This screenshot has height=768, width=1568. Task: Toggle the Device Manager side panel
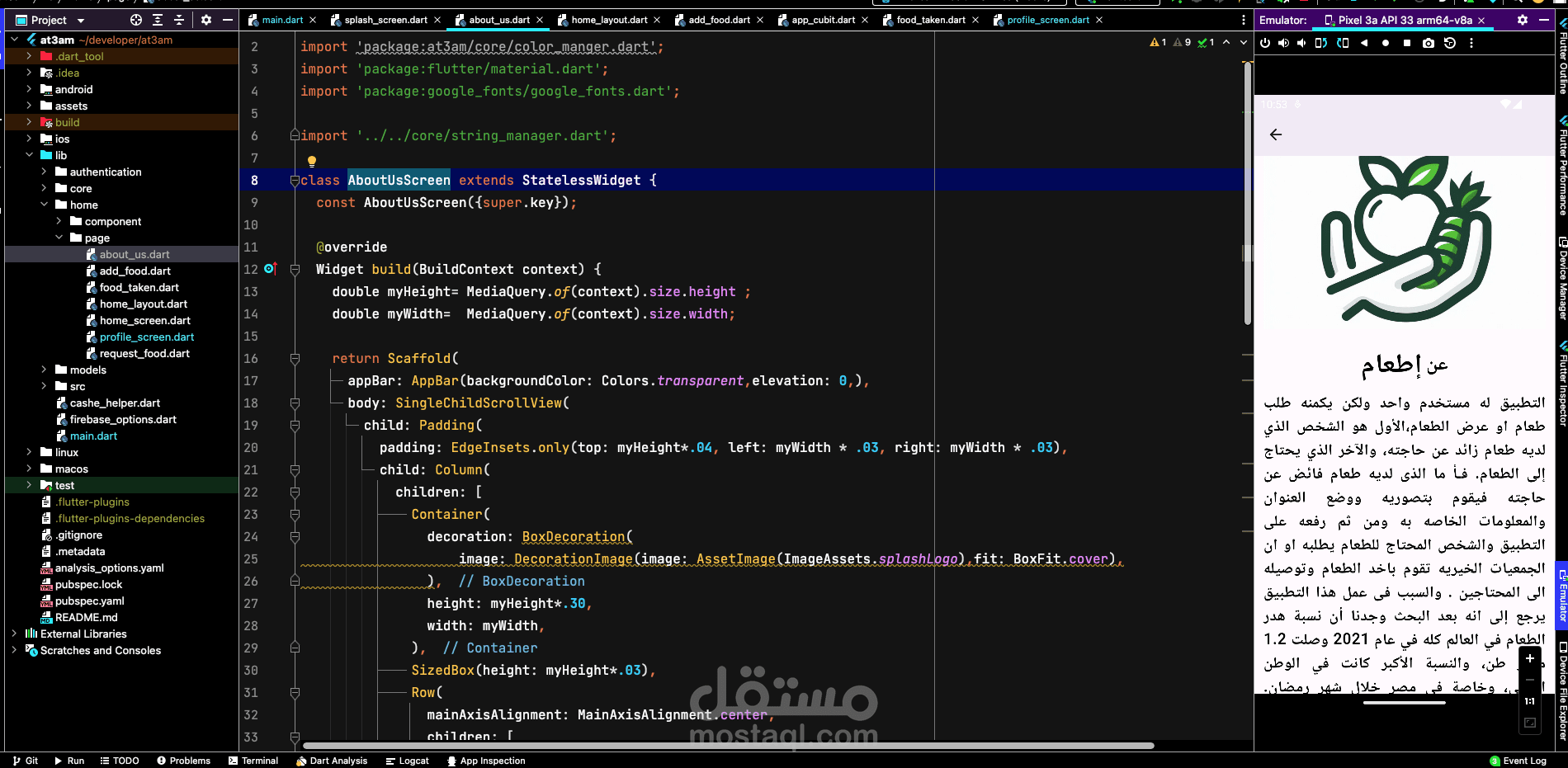tap(1562, 279)
